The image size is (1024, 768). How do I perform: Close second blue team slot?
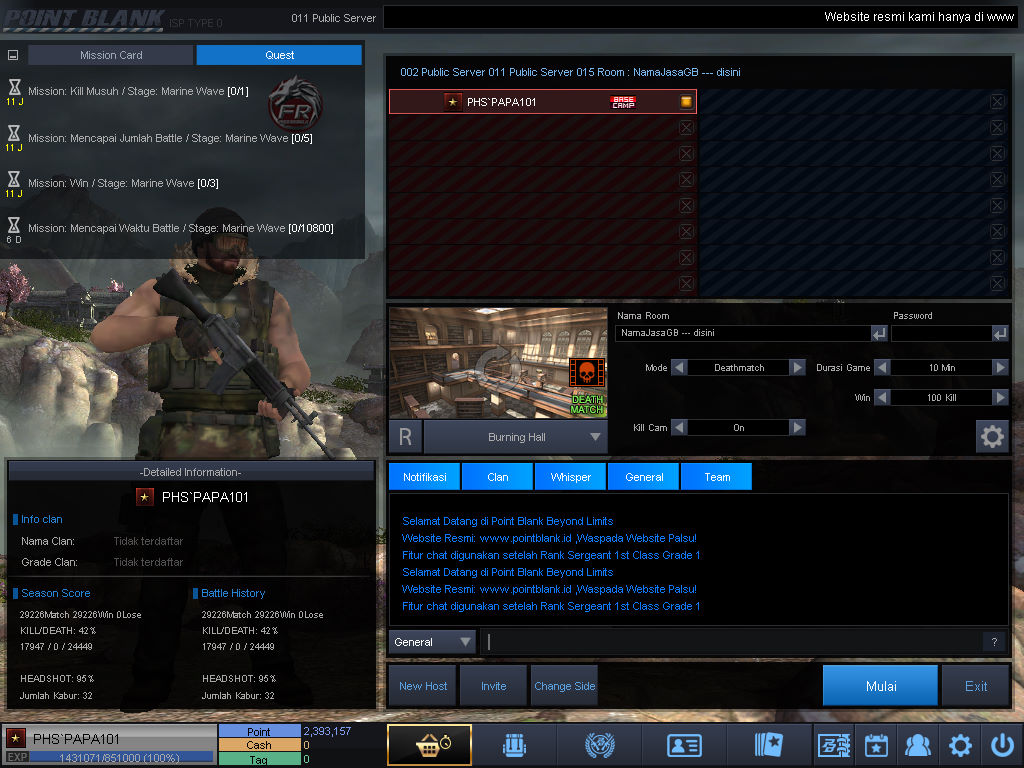click(x=997, y=127)
